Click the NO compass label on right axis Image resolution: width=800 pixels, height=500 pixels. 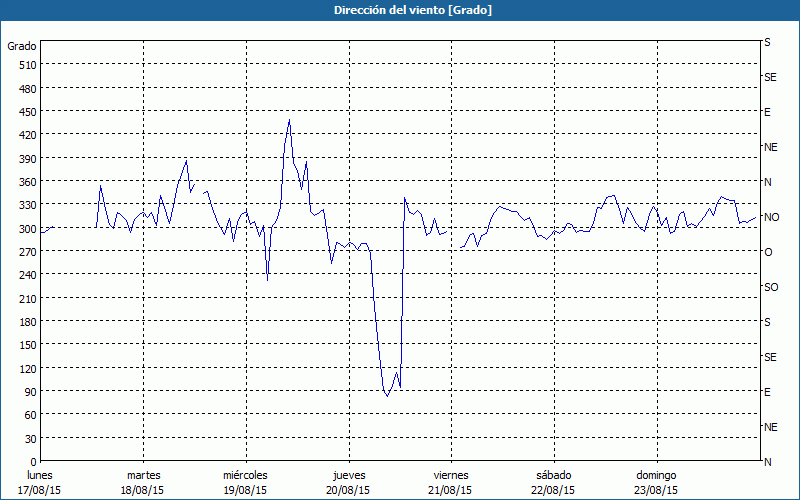(771, 217)
